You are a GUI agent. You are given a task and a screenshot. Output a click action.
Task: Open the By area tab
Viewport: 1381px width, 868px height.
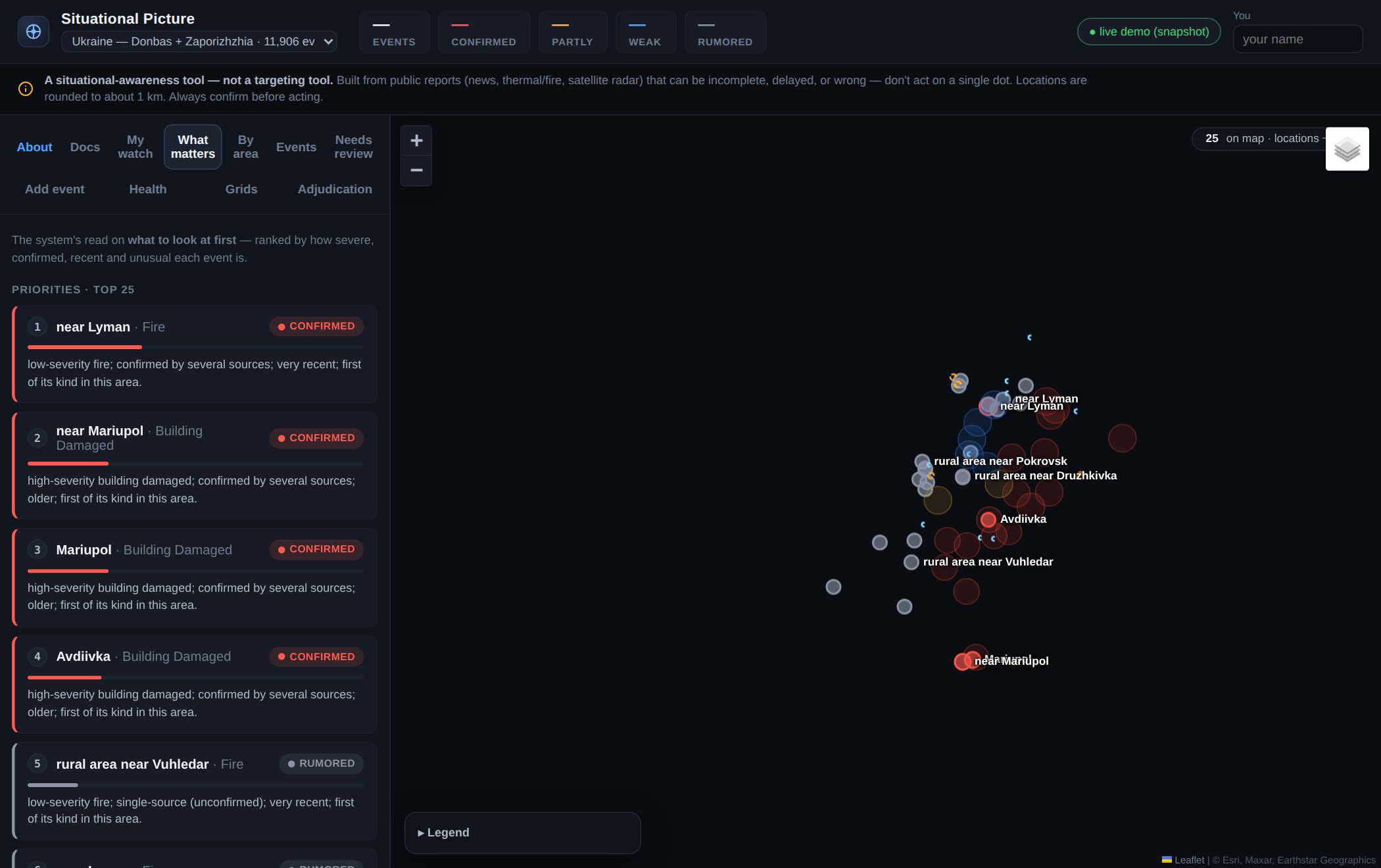coord(245,147)
